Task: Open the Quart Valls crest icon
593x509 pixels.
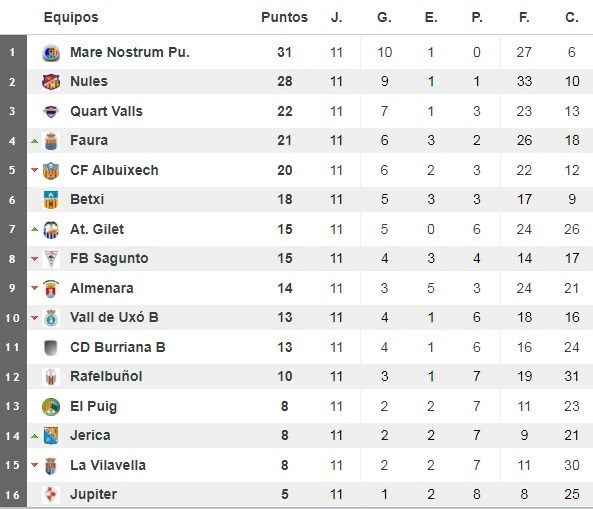Action: [51, 112]
